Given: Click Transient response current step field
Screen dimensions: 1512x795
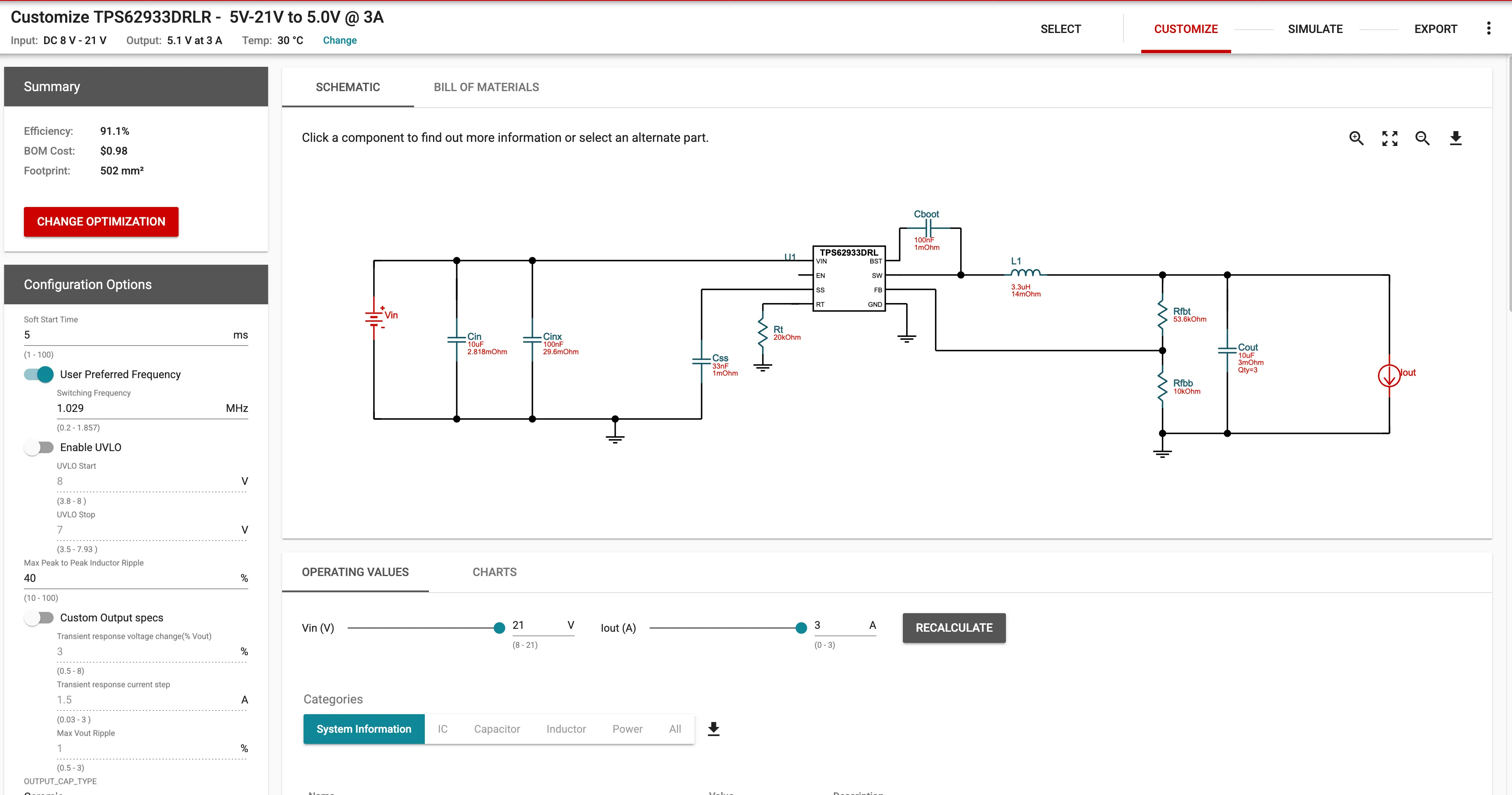Looking at the screenshot, I should [x=152, y=700].
